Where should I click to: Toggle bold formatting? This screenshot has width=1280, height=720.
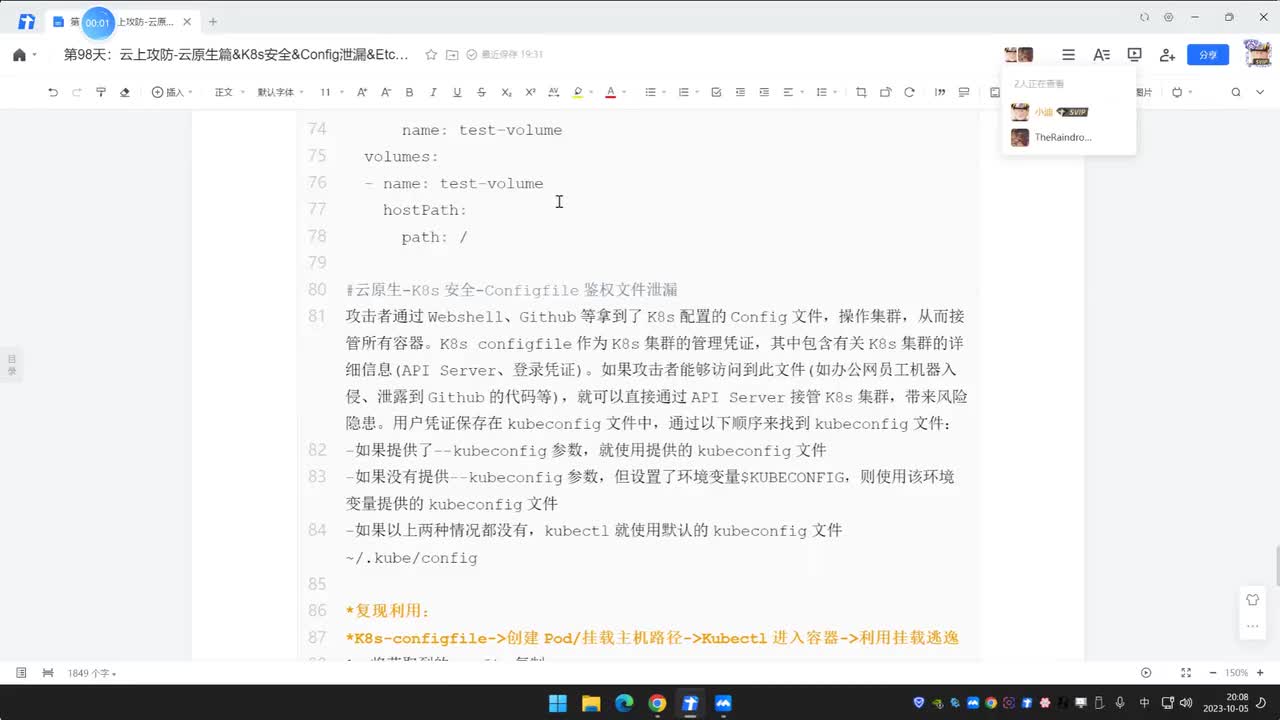pyautogui.click(x=409, y=92)
